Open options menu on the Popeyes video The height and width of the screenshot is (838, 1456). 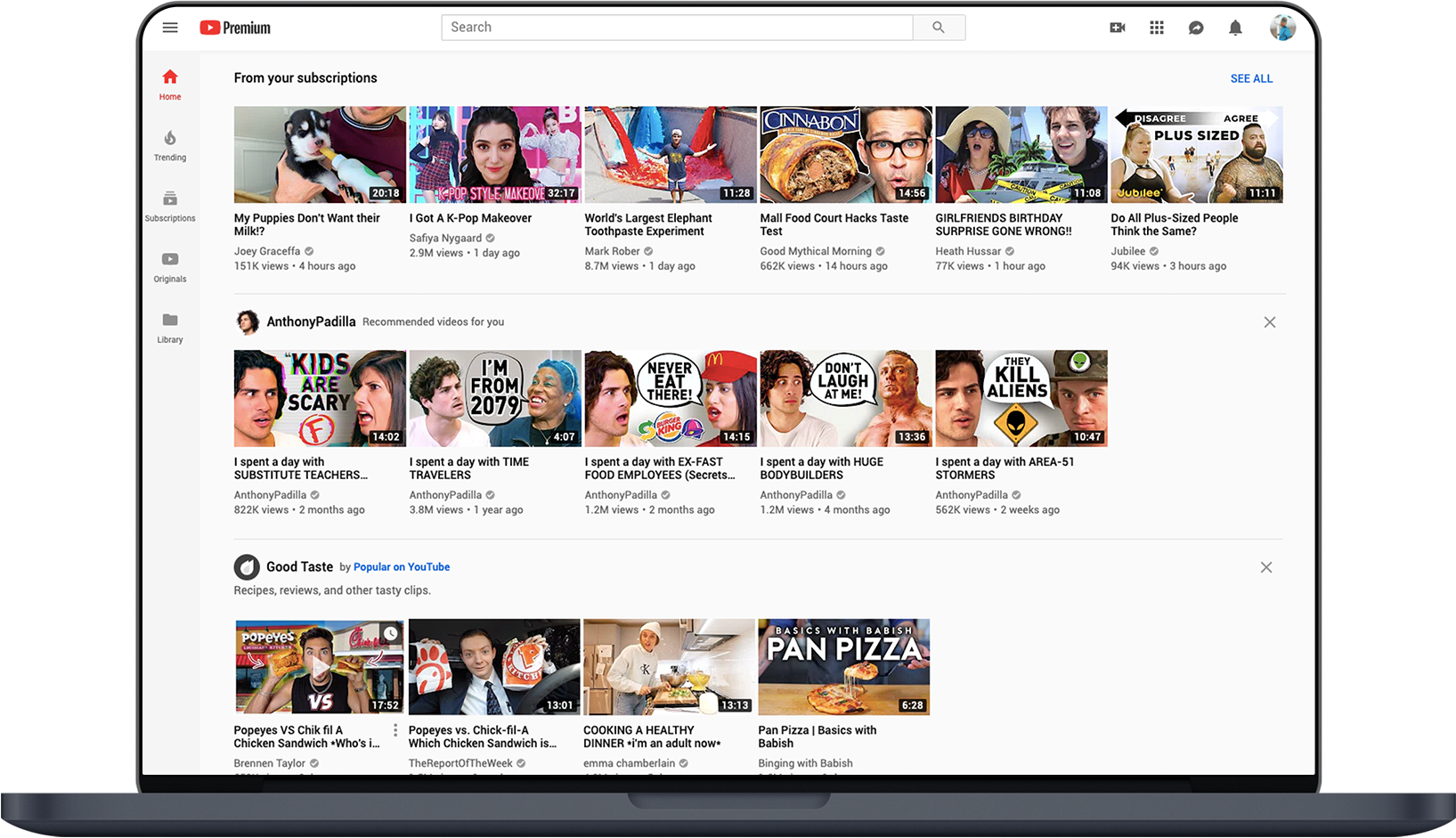click(x=395, y=729)
